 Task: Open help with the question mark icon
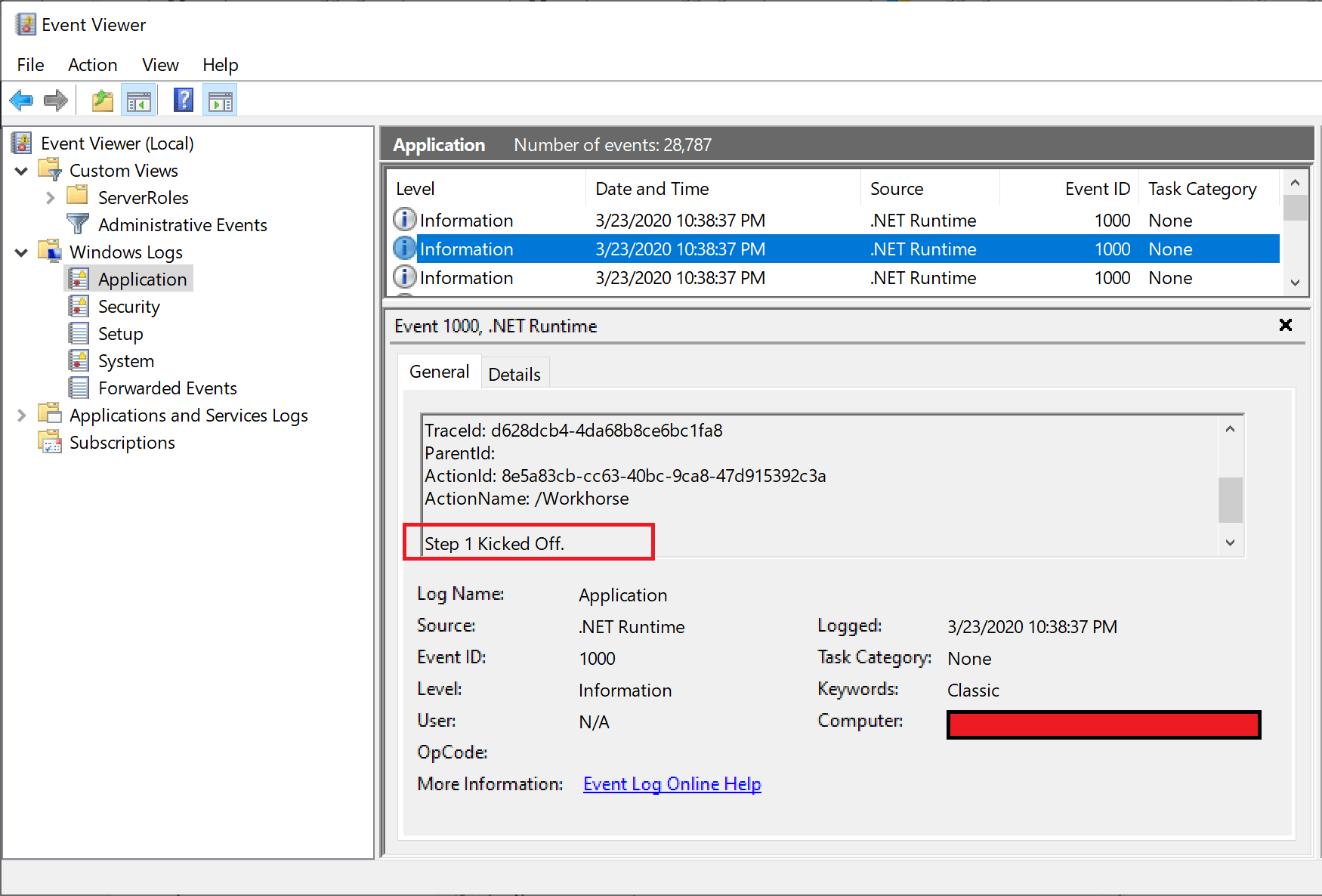click(184, 100)
